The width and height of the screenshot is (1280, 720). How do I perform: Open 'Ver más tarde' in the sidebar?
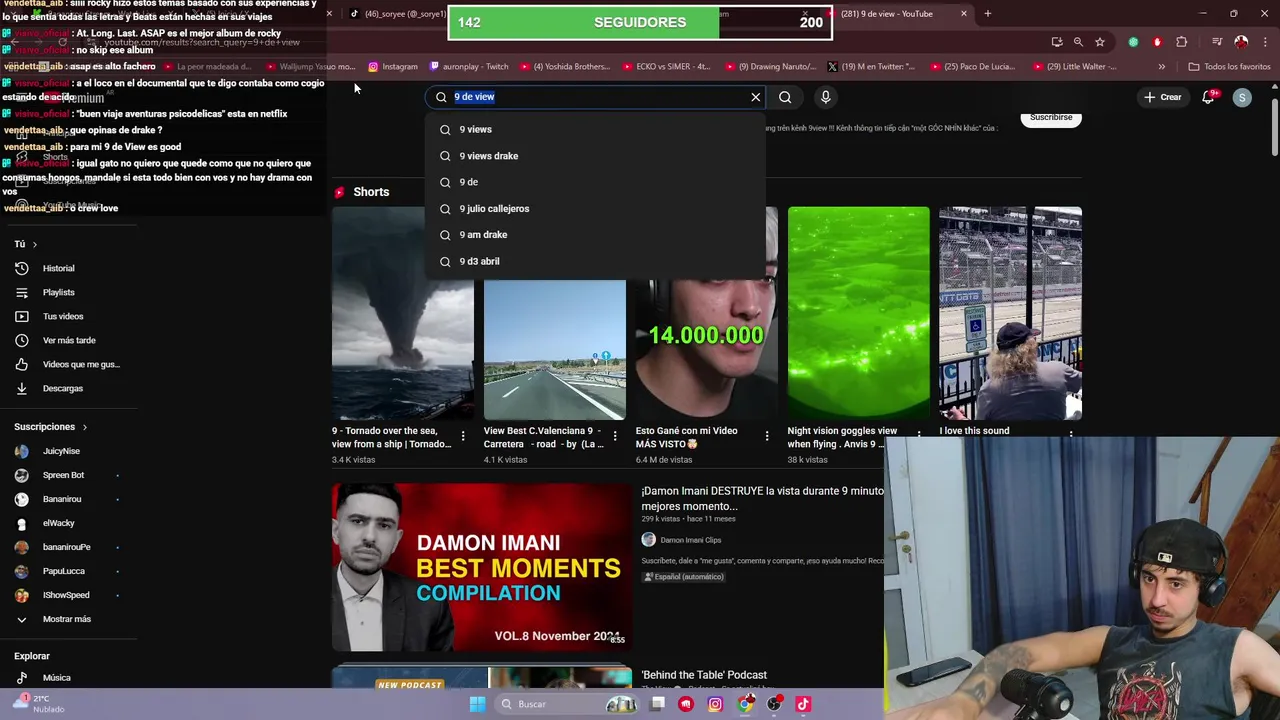67,340
